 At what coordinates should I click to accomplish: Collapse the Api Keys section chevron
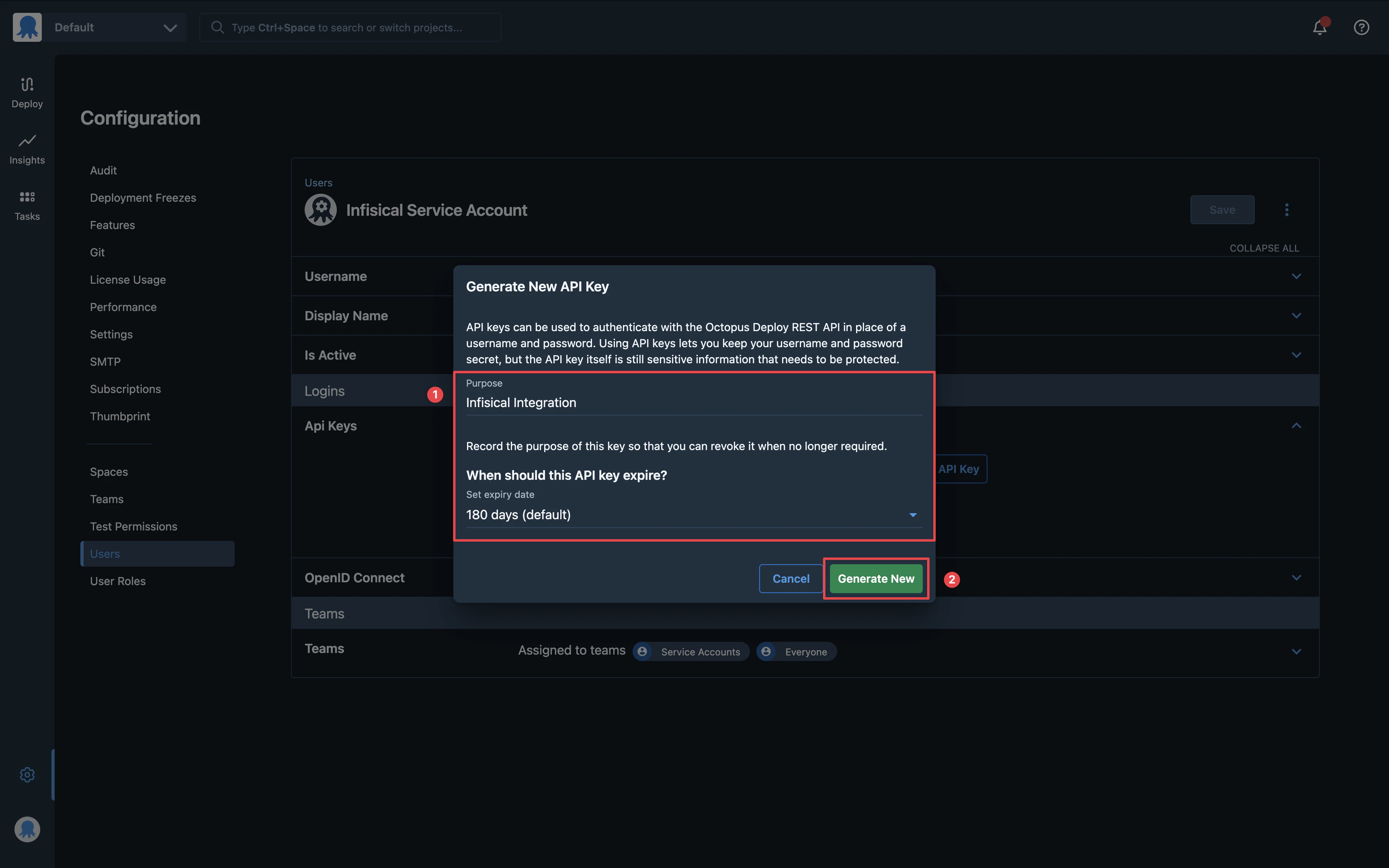[x=1296, y=426]
